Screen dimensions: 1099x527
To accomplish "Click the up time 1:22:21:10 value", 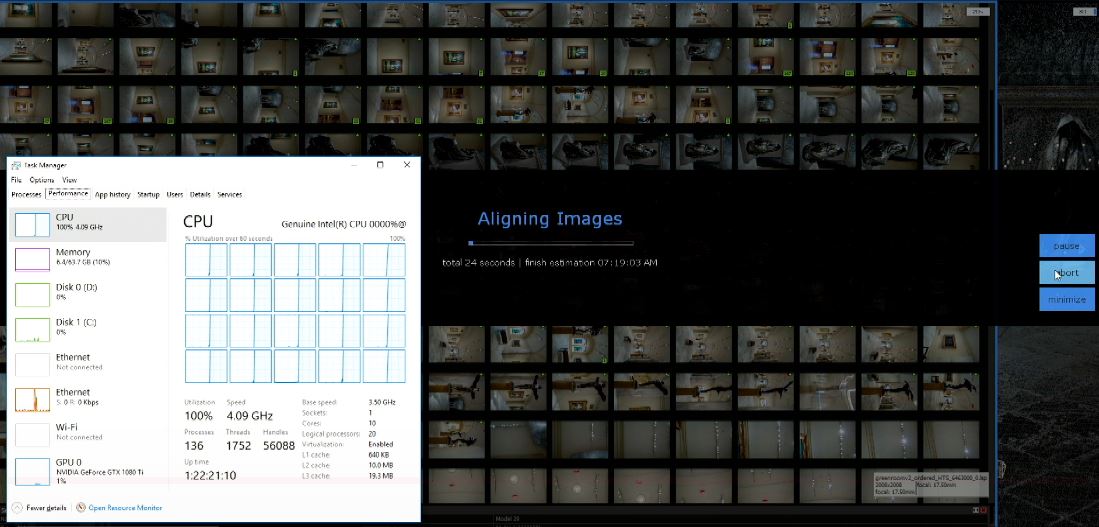I will point(210,476).
